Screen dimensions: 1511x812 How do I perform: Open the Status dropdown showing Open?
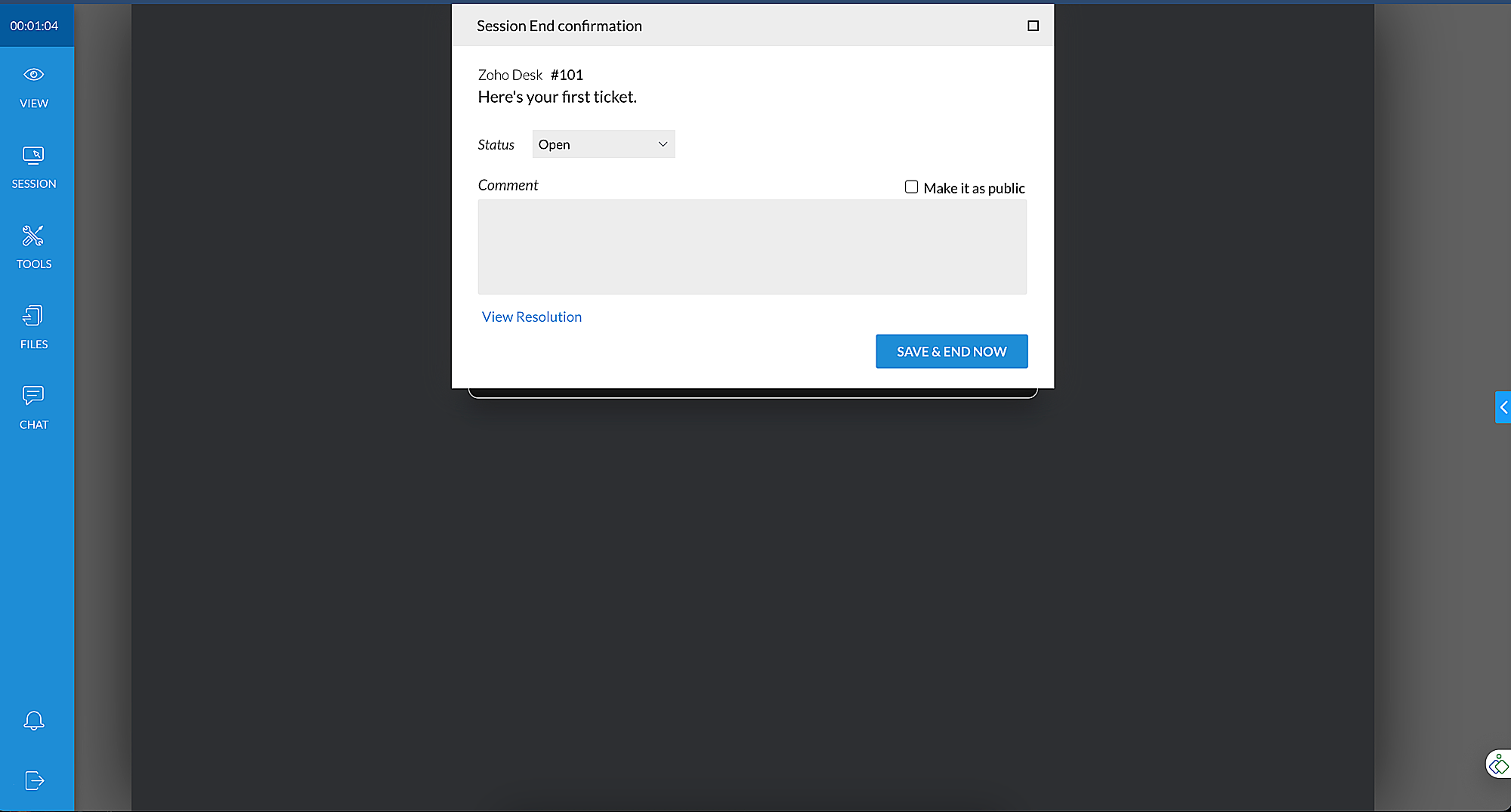[x=603, y=144]
